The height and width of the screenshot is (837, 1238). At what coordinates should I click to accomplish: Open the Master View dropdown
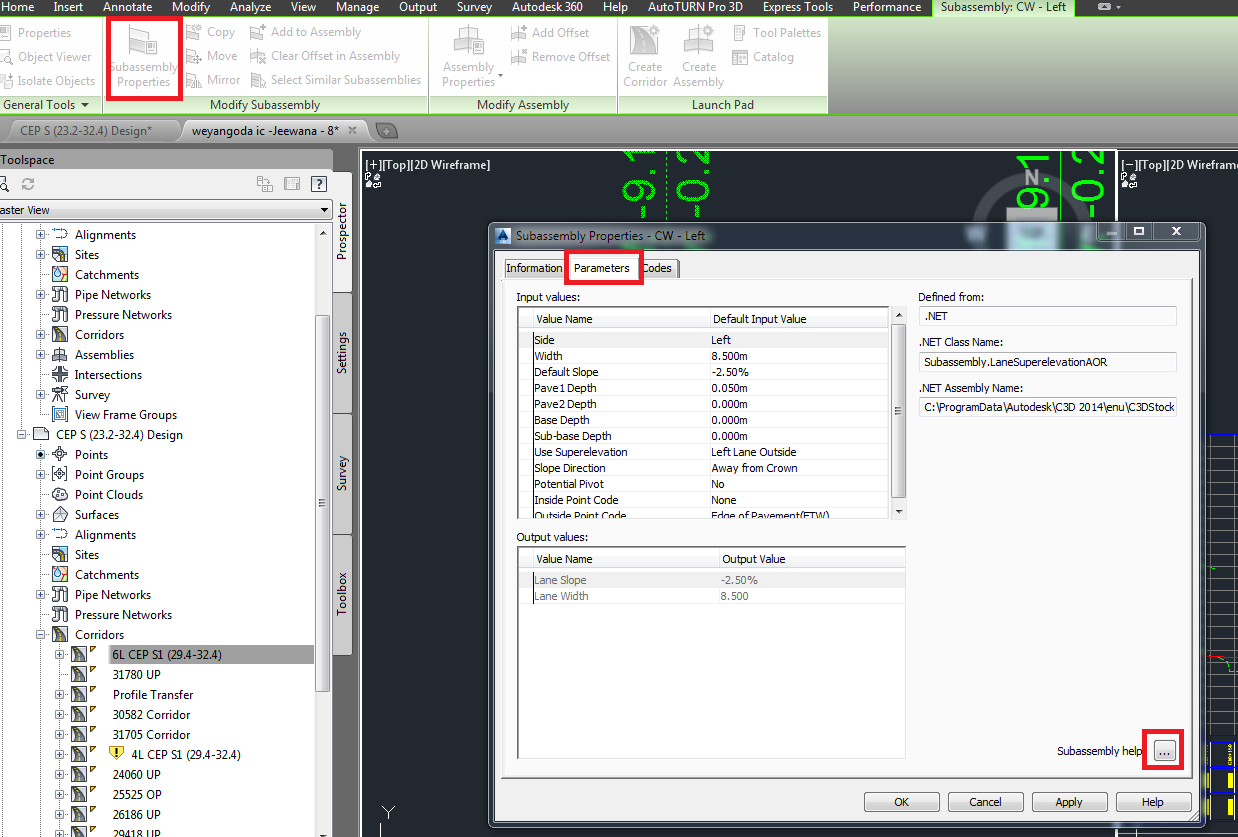324,209
